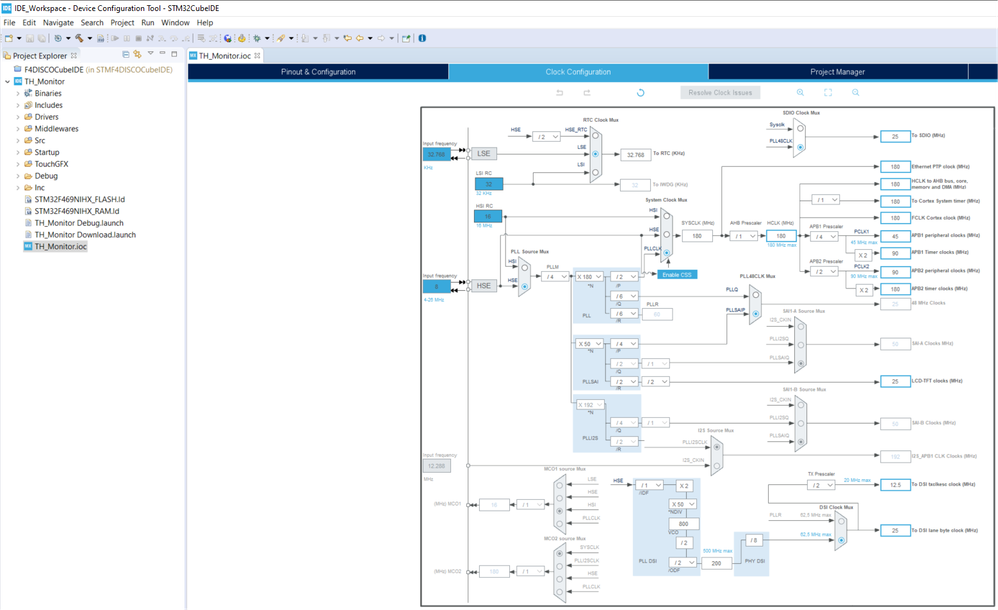Select HSI on PLL Source Mux
This screenshot has width=998, height=610.
524,267
